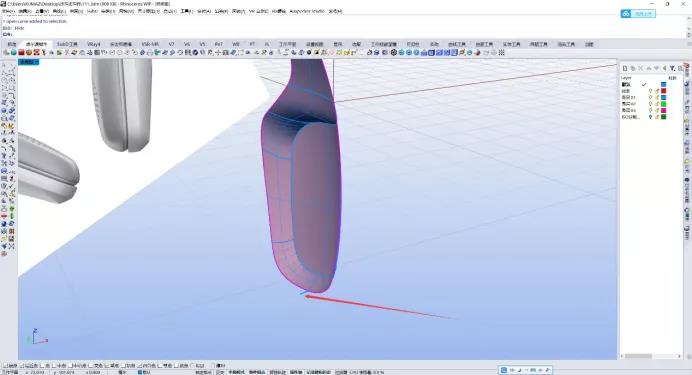This screenshot has height=375, width=692.
Task: Toggle visibility bulb of the green layer
Action: (650, 104)
